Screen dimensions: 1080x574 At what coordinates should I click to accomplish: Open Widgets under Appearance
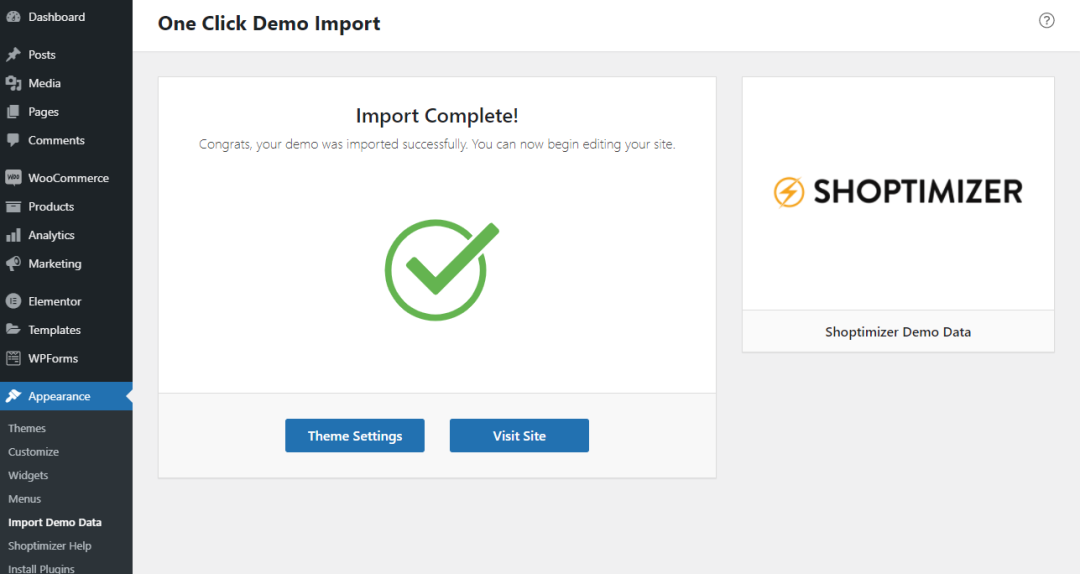pos(28,476)
